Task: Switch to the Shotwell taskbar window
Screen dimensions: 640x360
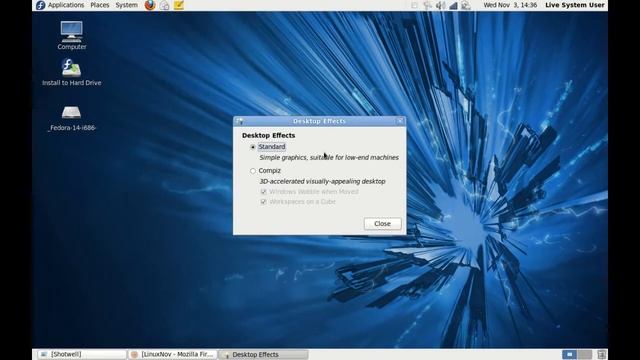Action: click(82, 354)
